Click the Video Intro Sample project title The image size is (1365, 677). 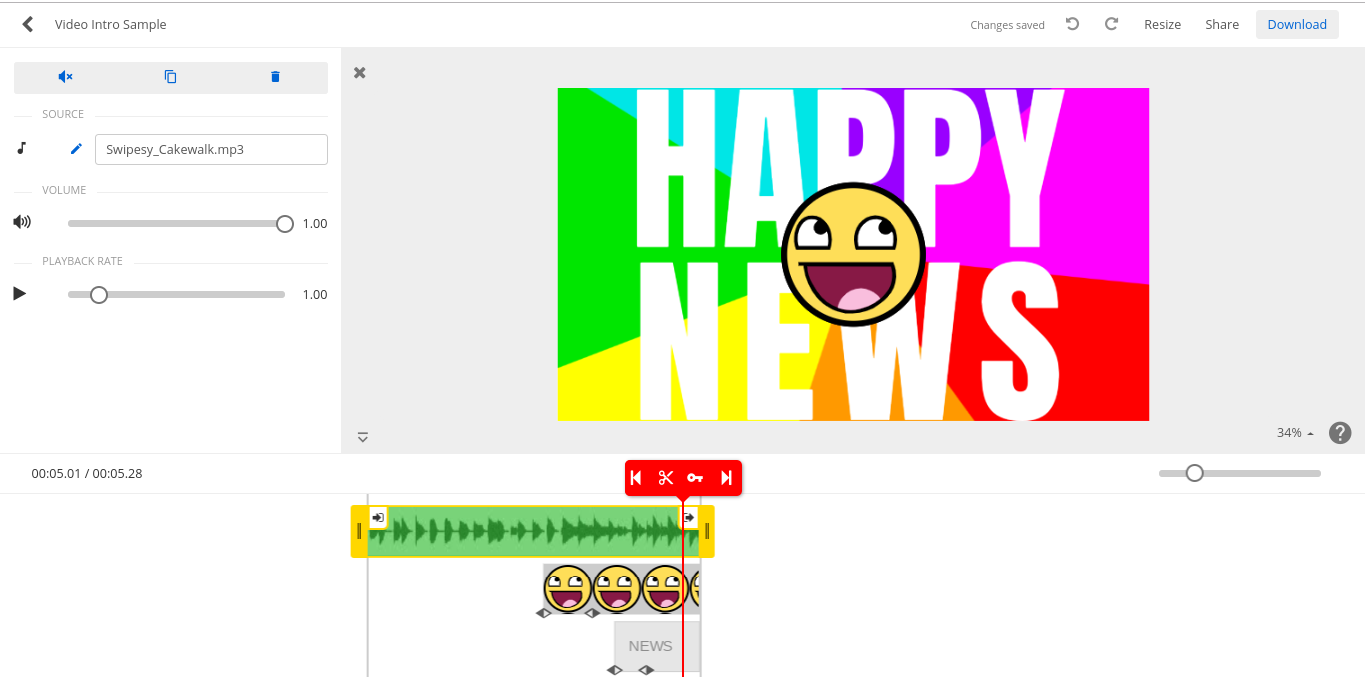111,24
